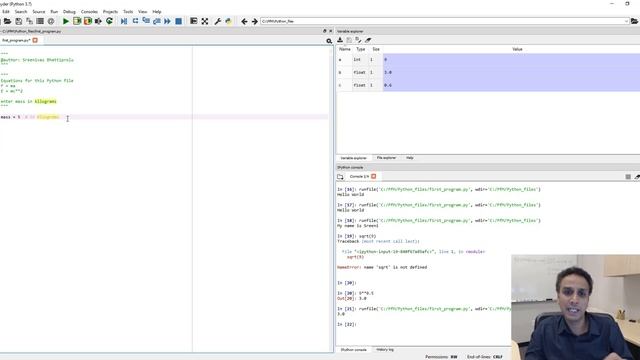Select the int row for variable a

click(488, 60)
